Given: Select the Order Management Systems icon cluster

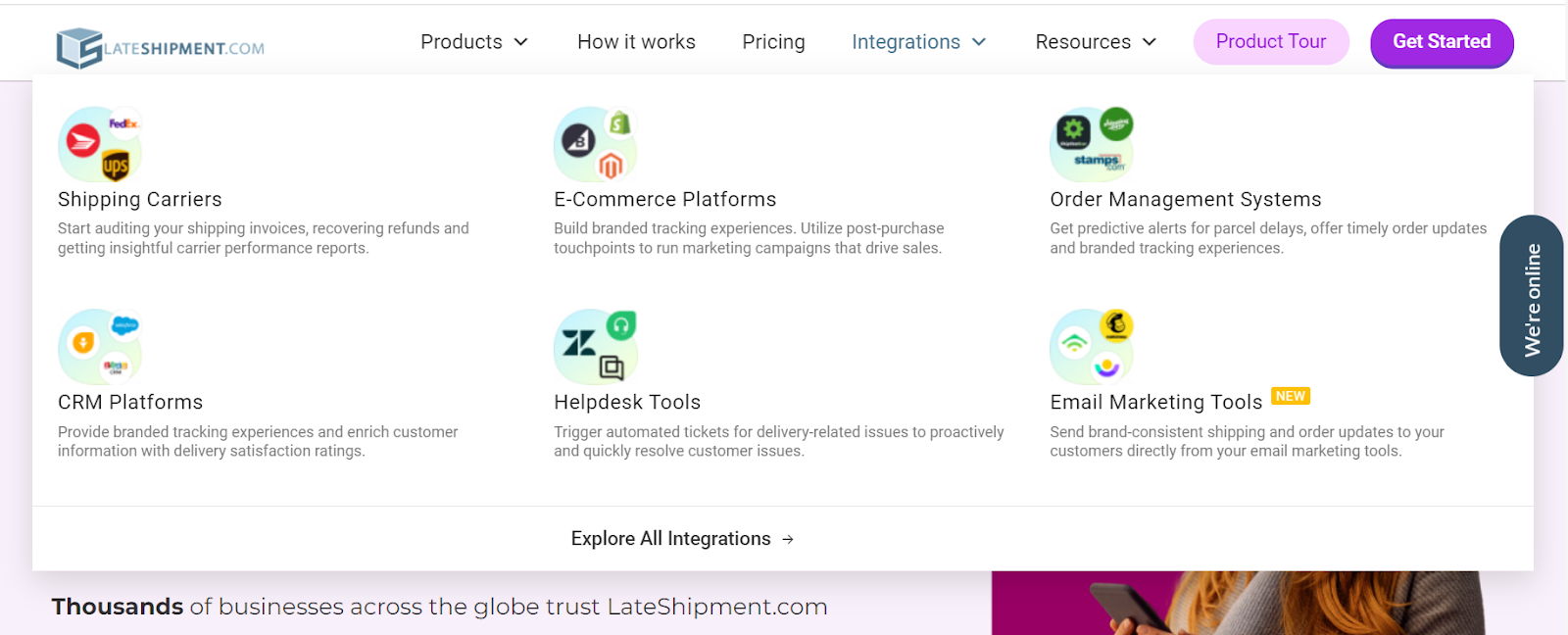Looking at the screenshot, I should point(1092,144).
